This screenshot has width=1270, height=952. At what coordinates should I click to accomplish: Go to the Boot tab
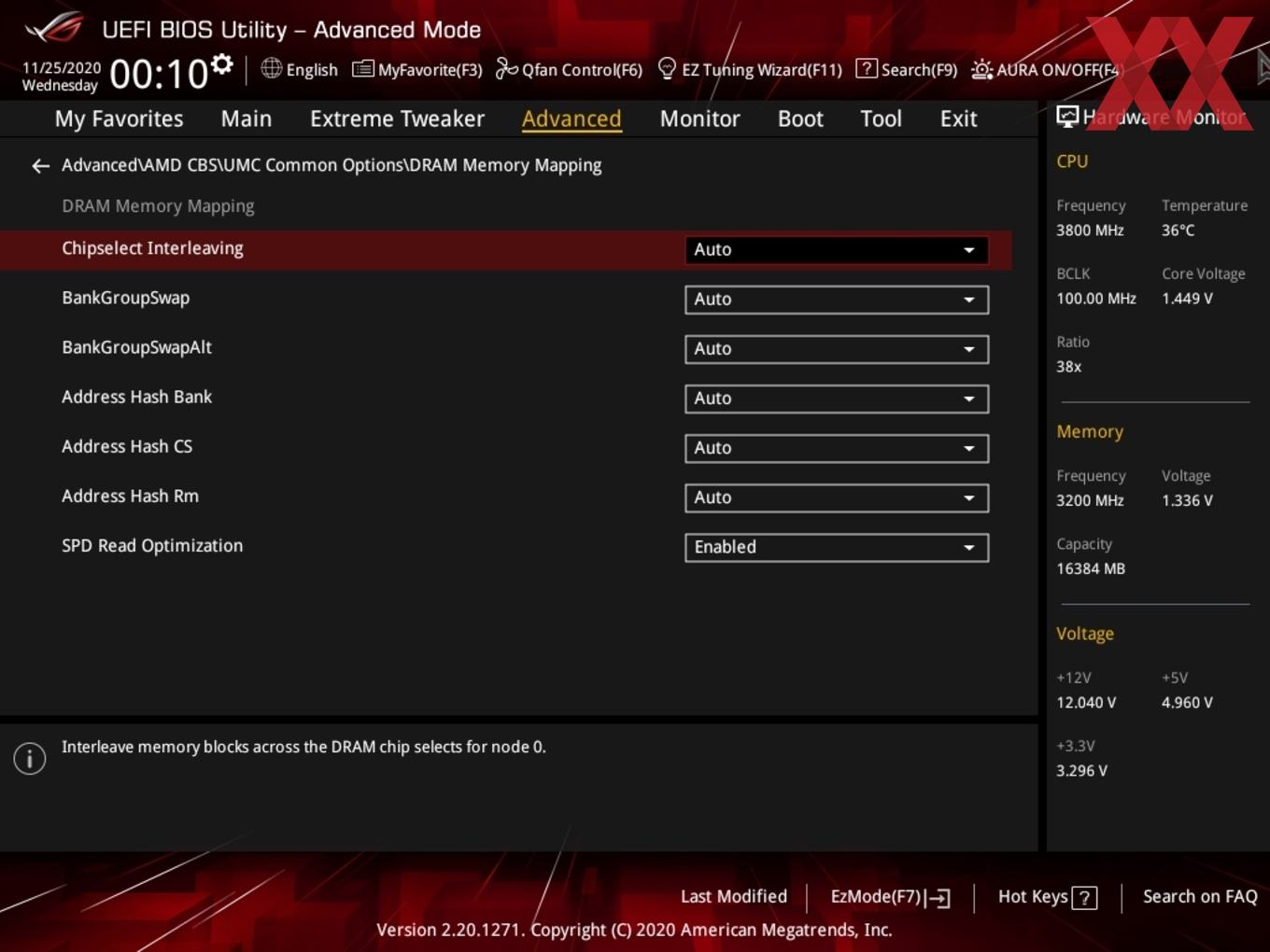pos(800,119)
